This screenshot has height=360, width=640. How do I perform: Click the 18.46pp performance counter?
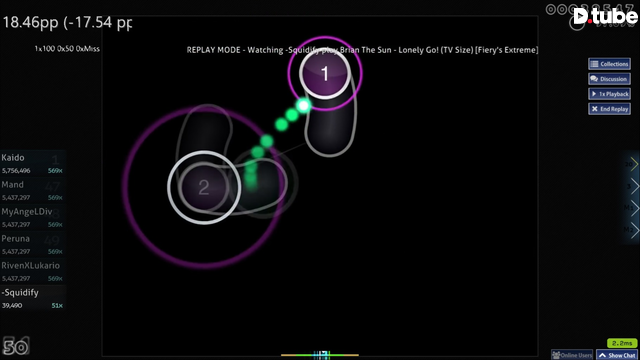[67, 22]
